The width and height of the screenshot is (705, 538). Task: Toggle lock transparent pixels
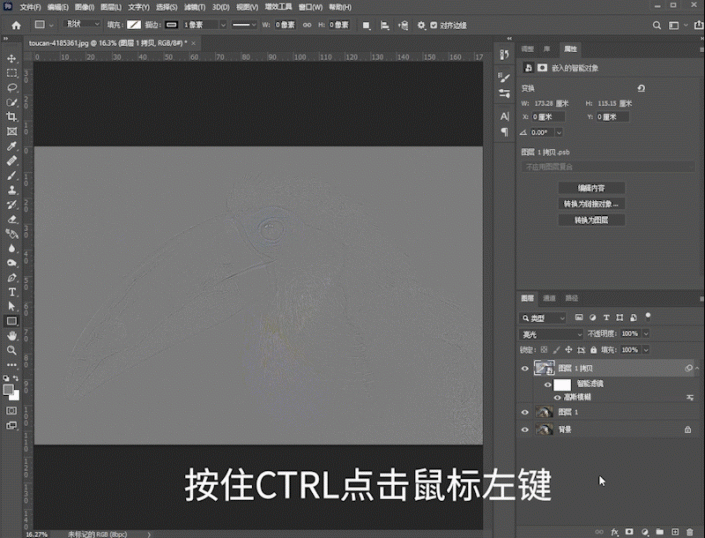tap(544, 350)
